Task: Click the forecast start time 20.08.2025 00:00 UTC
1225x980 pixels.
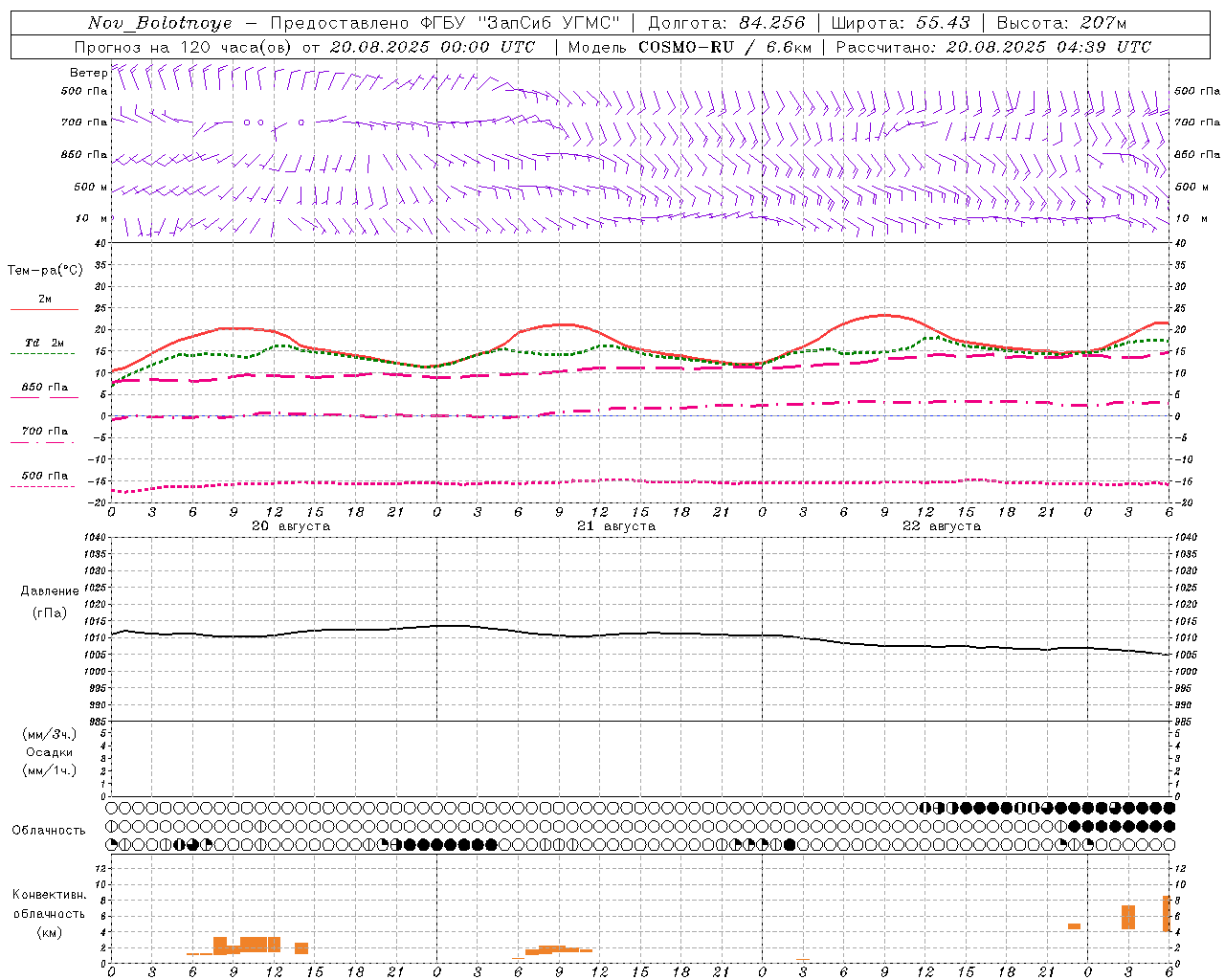Action: click(433, 47)
